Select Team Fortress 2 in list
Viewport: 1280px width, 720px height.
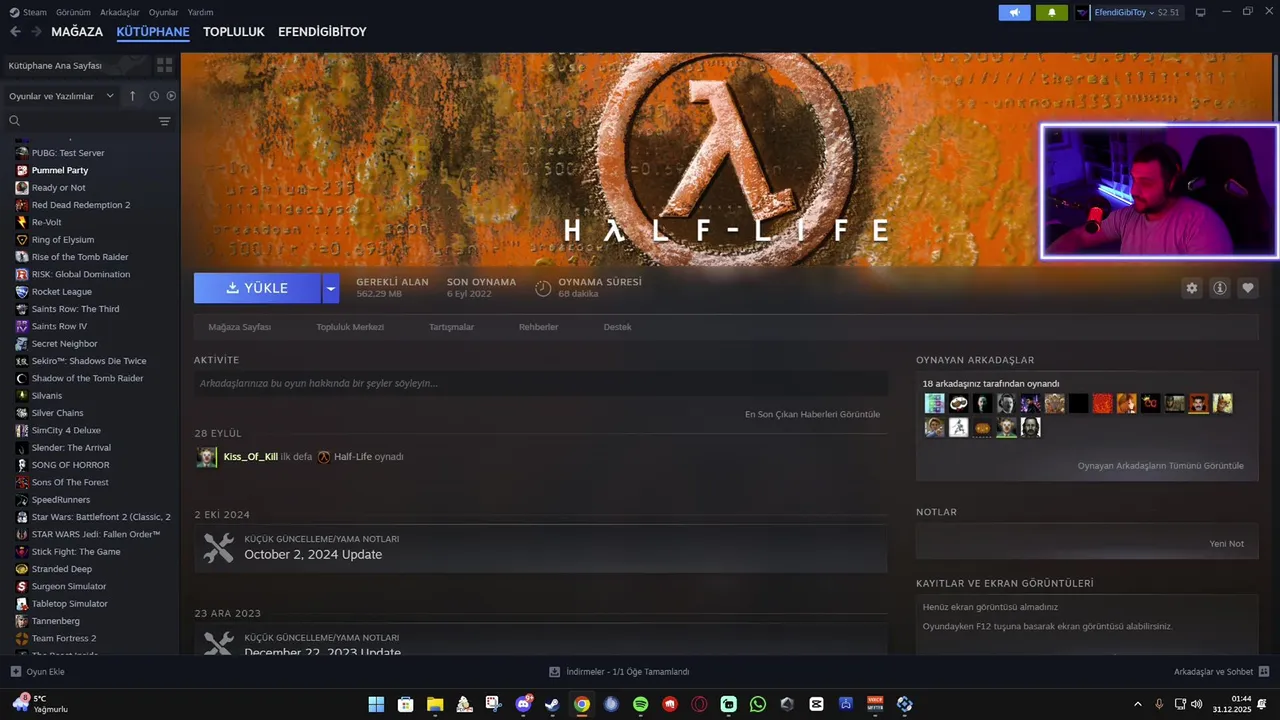pos(64,638)
